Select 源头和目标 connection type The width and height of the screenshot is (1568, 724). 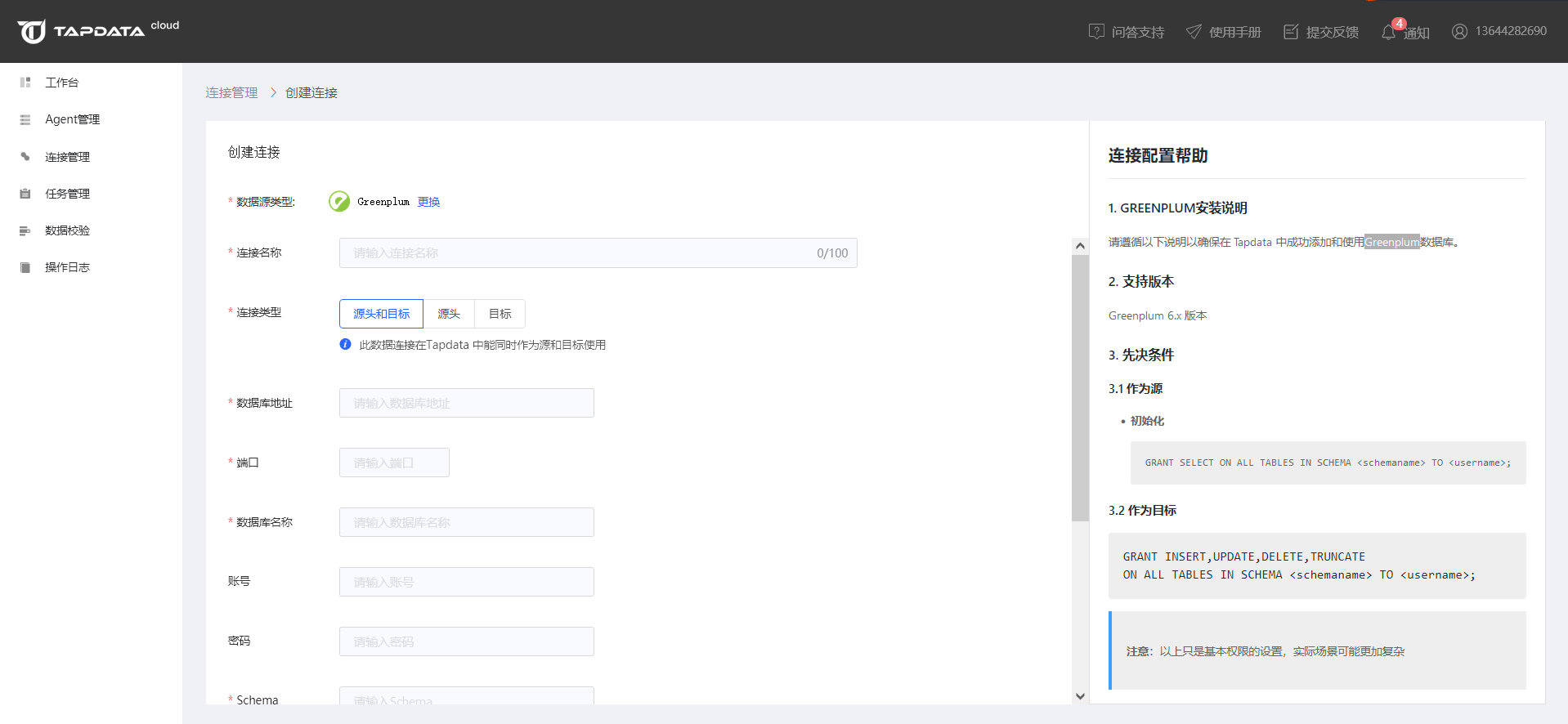click(381, 314)
